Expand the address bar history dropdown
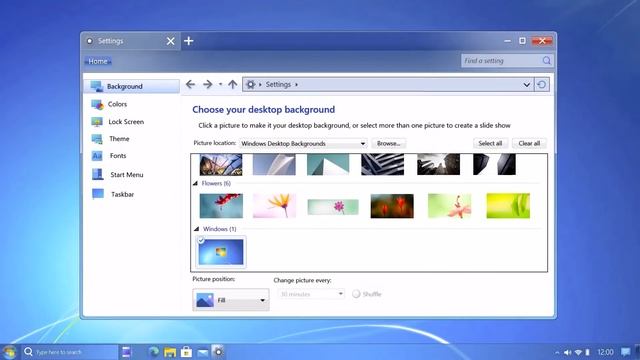Screen dimensions: 640x360 527,84
